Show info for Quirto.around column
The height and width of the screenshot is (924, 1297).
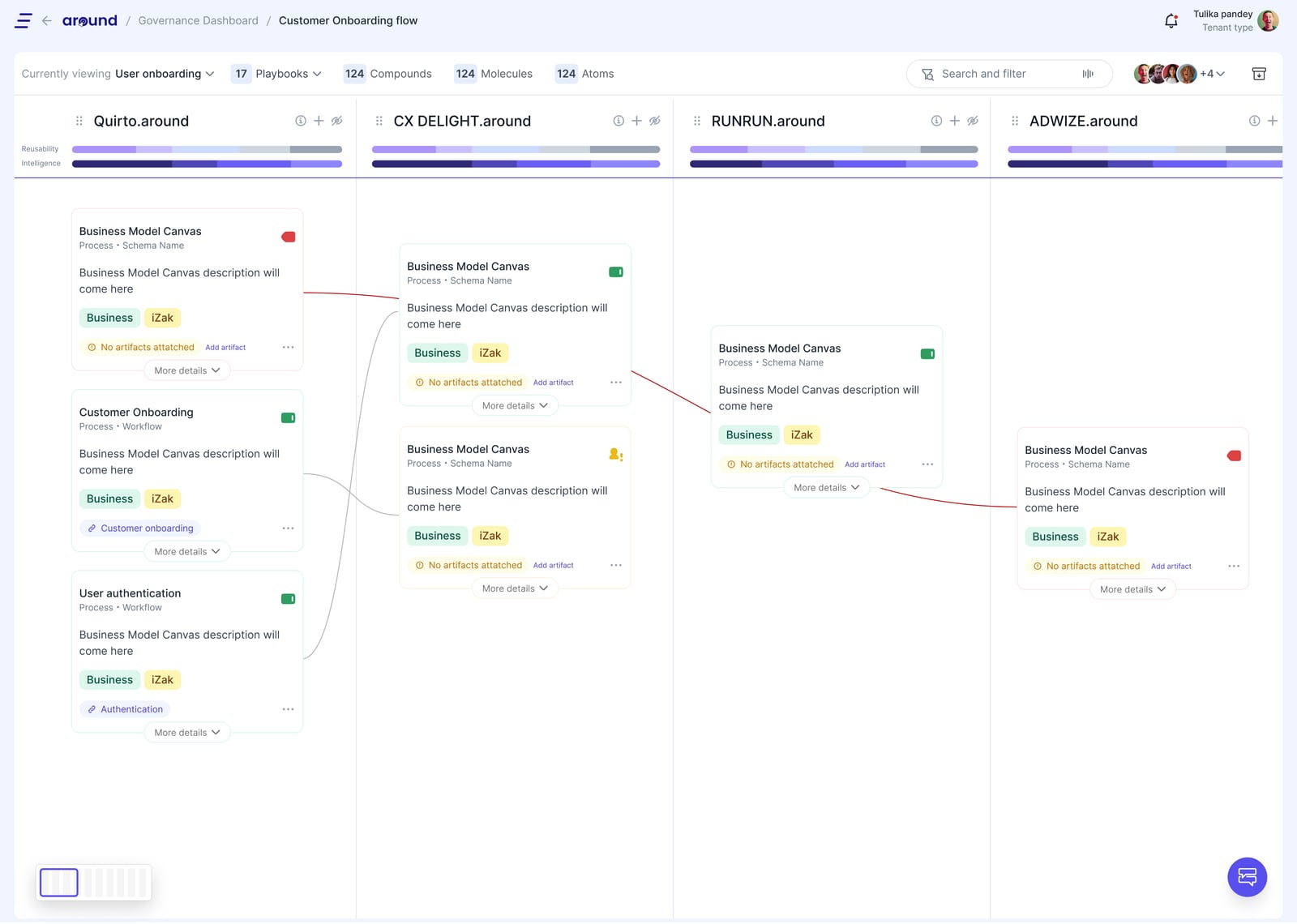click(301, 121)
